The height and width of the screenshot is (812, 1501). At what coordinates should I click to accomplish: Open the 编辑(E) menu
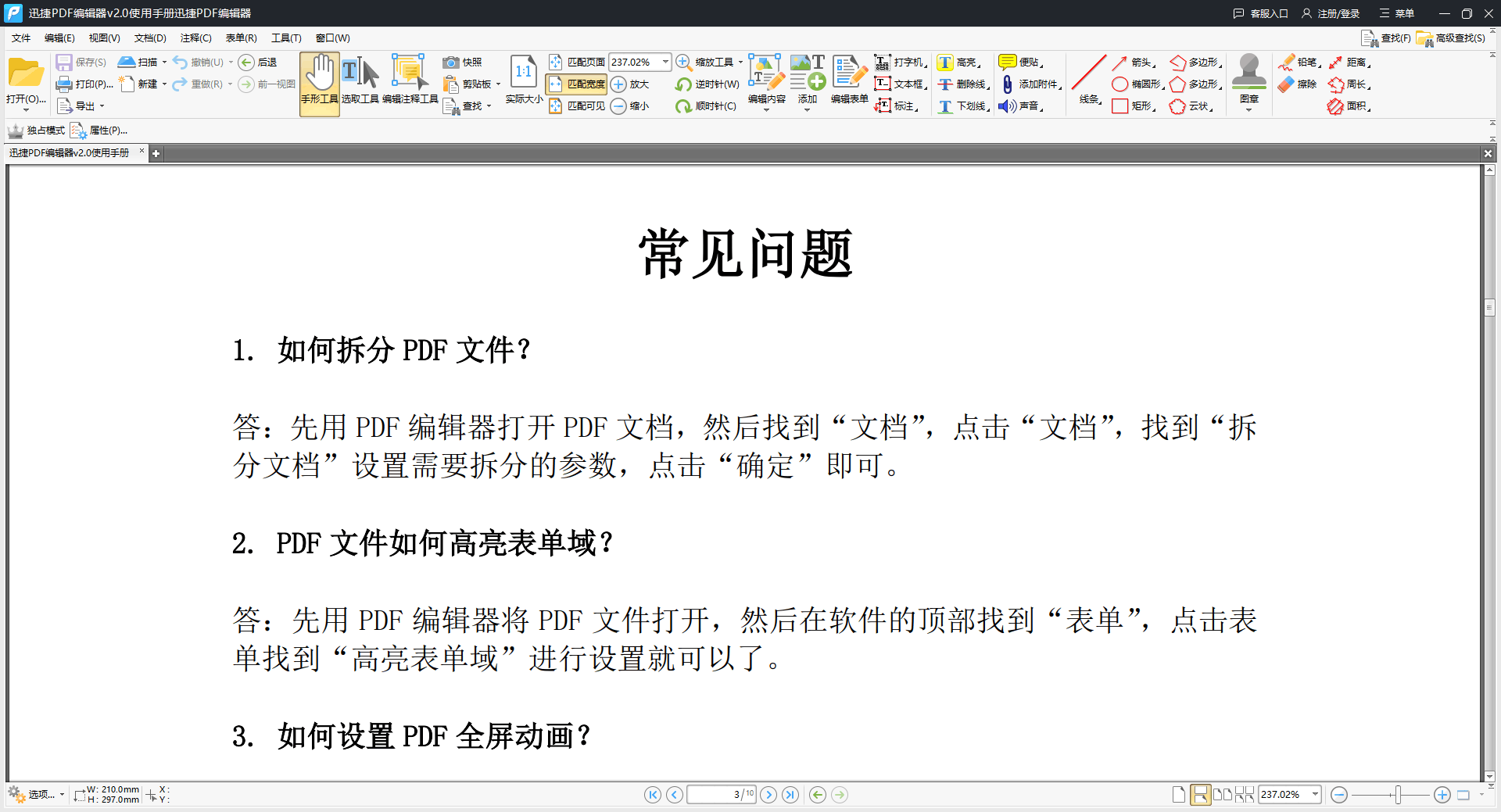(x=59, y=38)
